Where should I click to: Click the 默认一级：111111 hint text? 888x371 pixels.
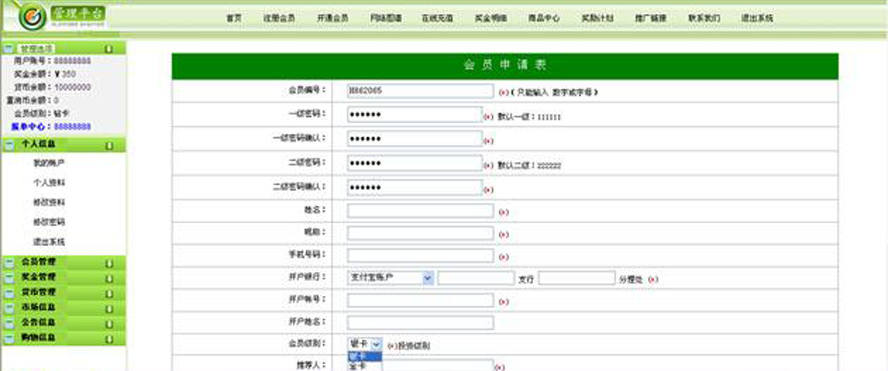coord(529,117)
